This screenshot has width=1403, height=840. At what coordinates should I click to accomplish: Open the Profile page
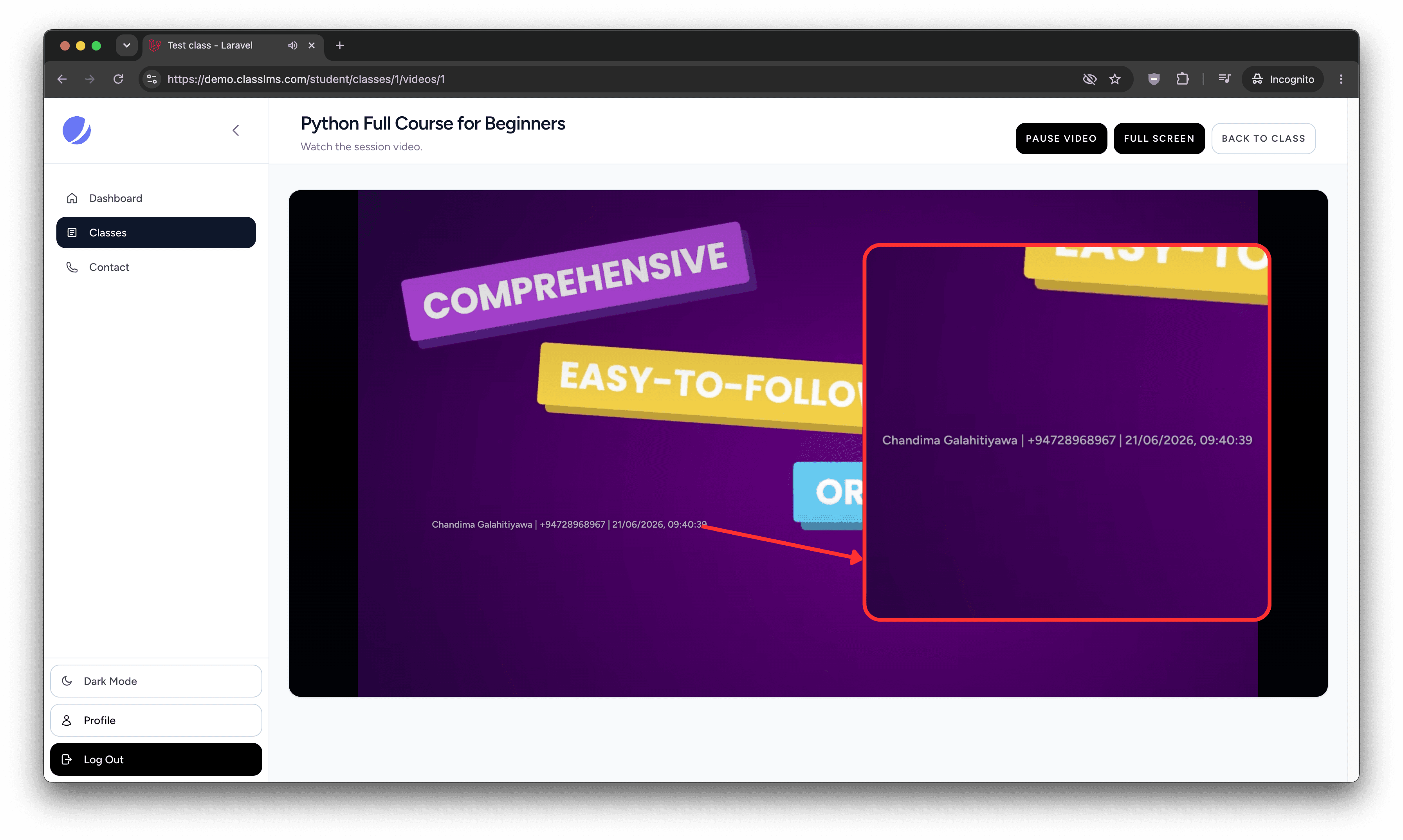tap(156, 720)
